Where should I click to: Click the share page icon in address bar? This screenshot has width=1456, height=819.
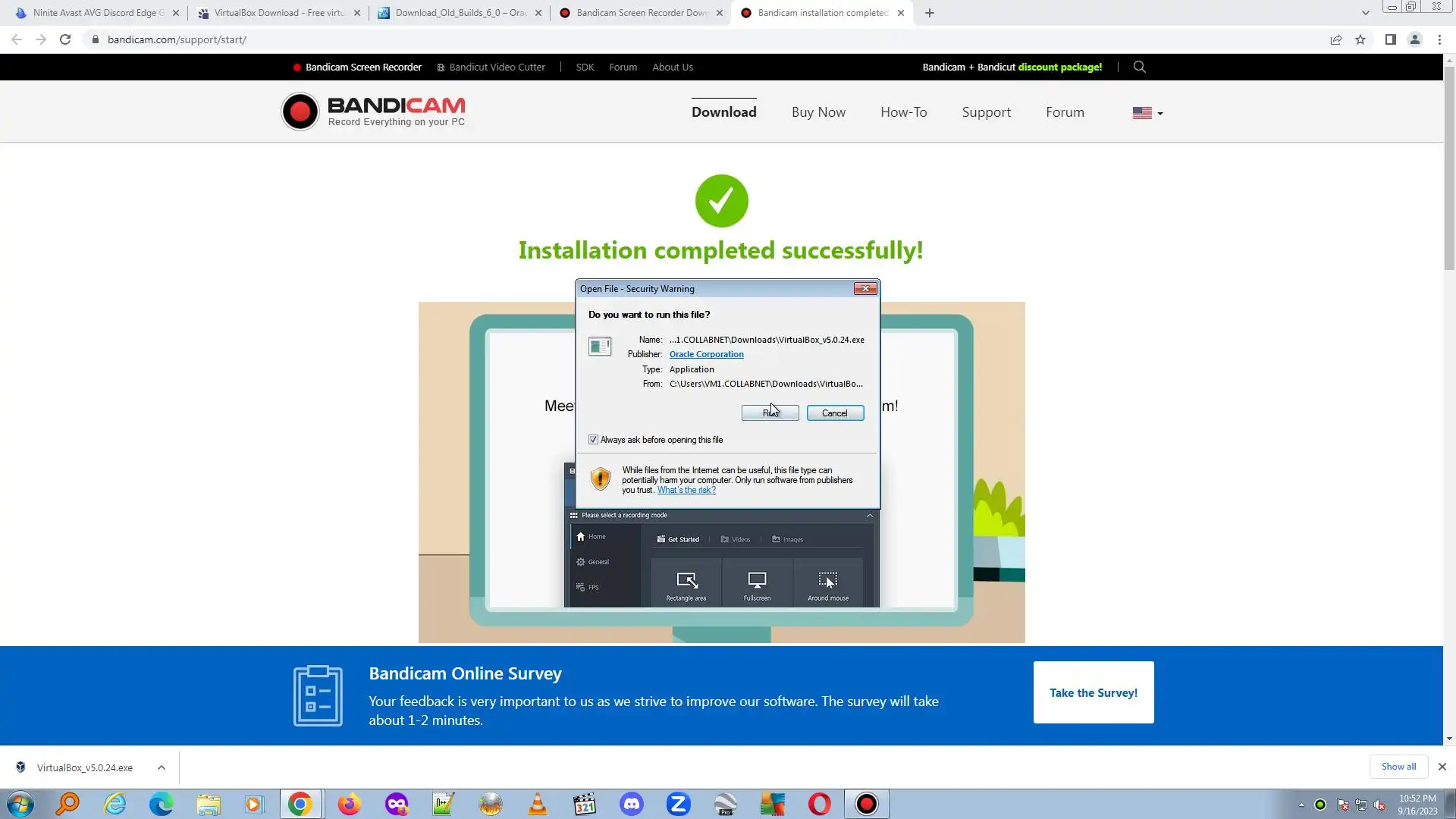[1336, 39]
